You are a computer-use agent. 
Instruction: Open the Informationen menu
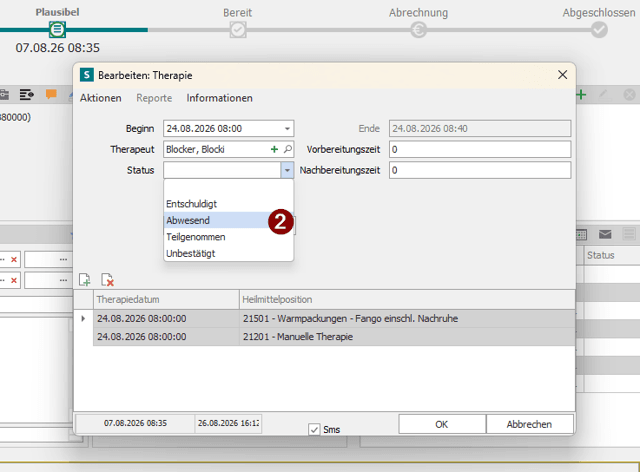tap(220, 98)
